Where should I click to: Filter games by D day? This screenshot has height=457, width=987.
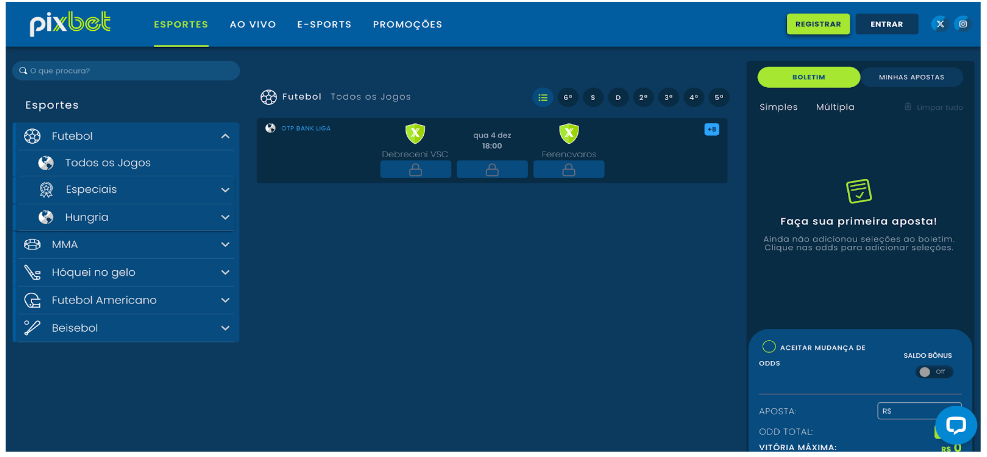click(x=618, y=98)
